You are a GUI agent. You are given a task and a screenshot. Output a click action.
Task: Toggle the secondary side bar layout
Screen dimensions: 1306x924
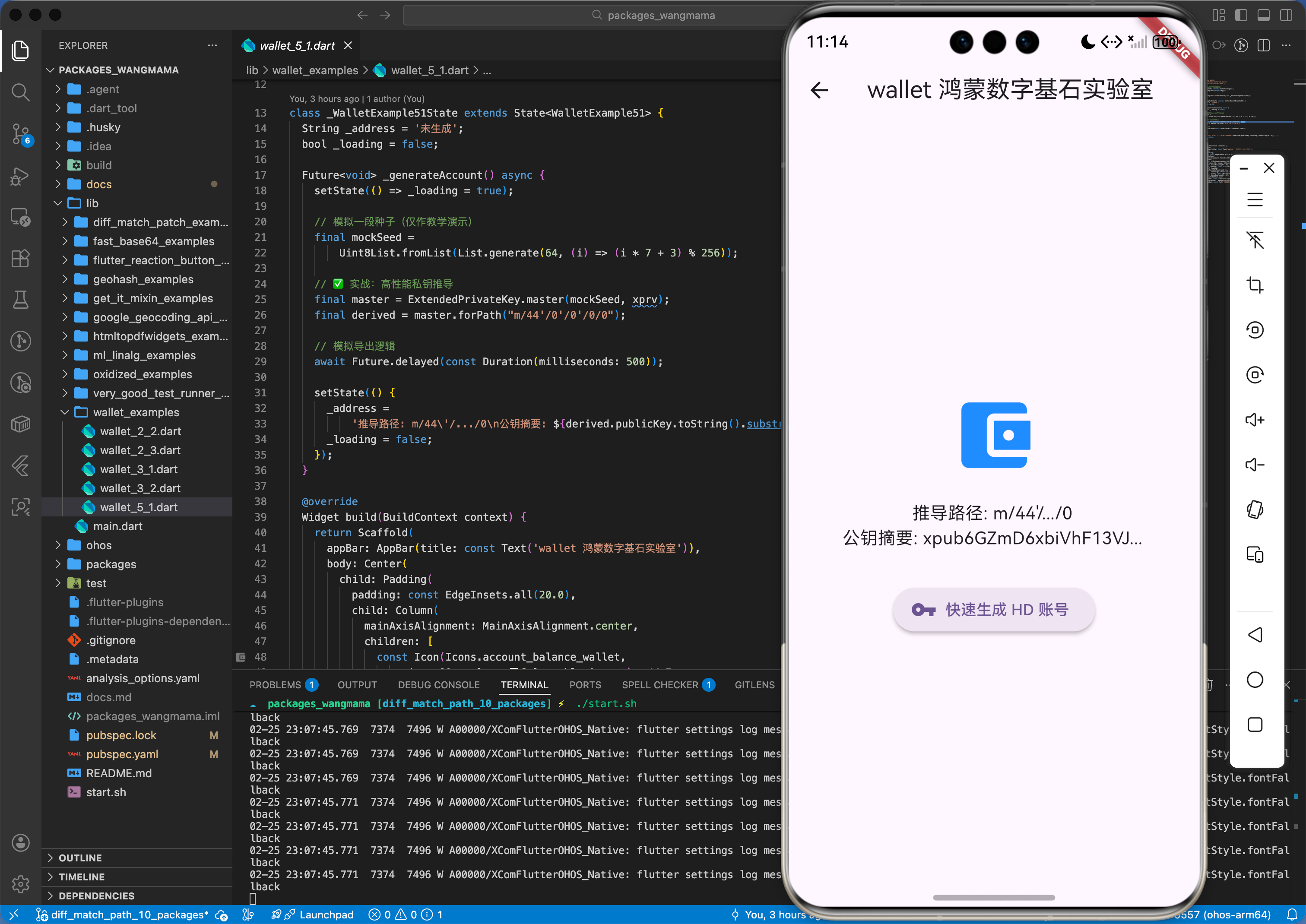(x=1286, y=16)
